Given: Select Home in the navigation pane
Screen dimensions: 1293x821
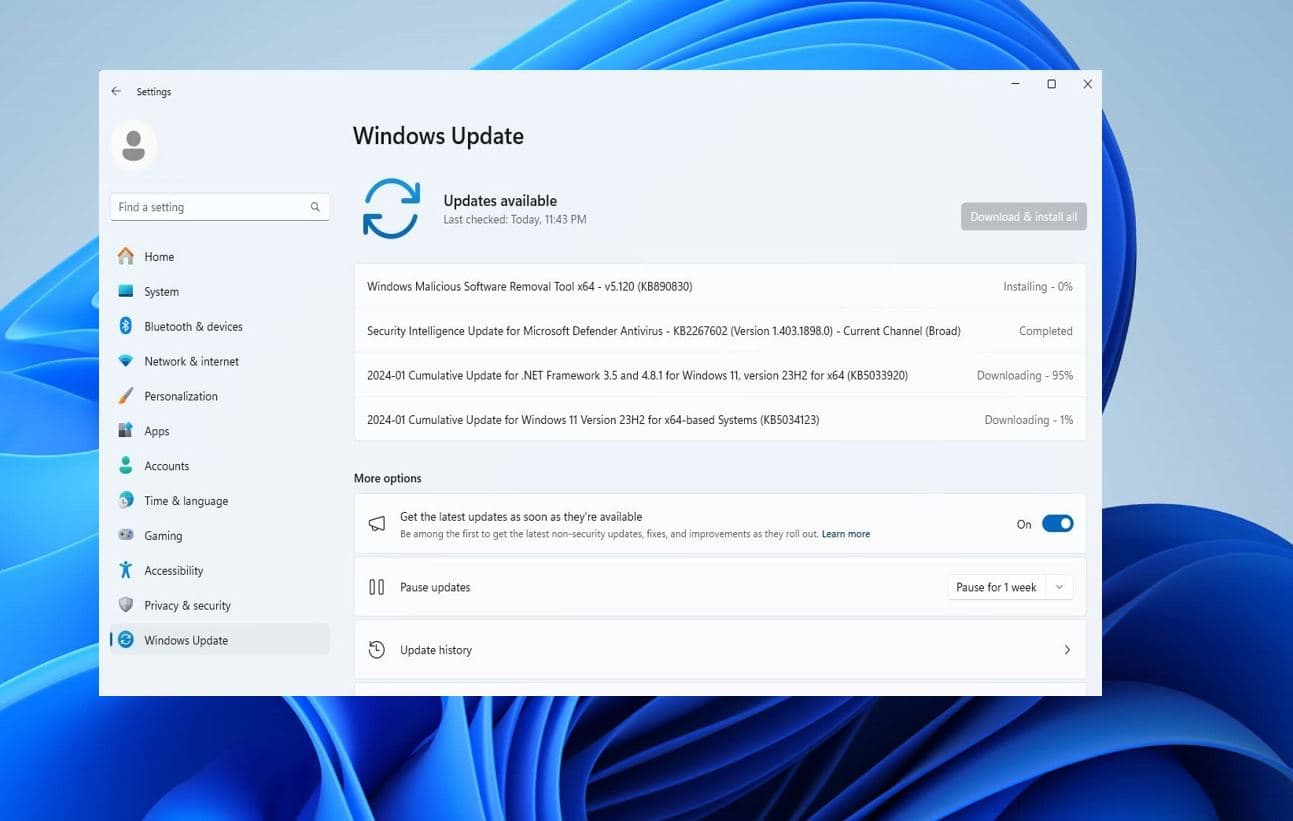Looking at the screenshot, I should pos(158,256).
